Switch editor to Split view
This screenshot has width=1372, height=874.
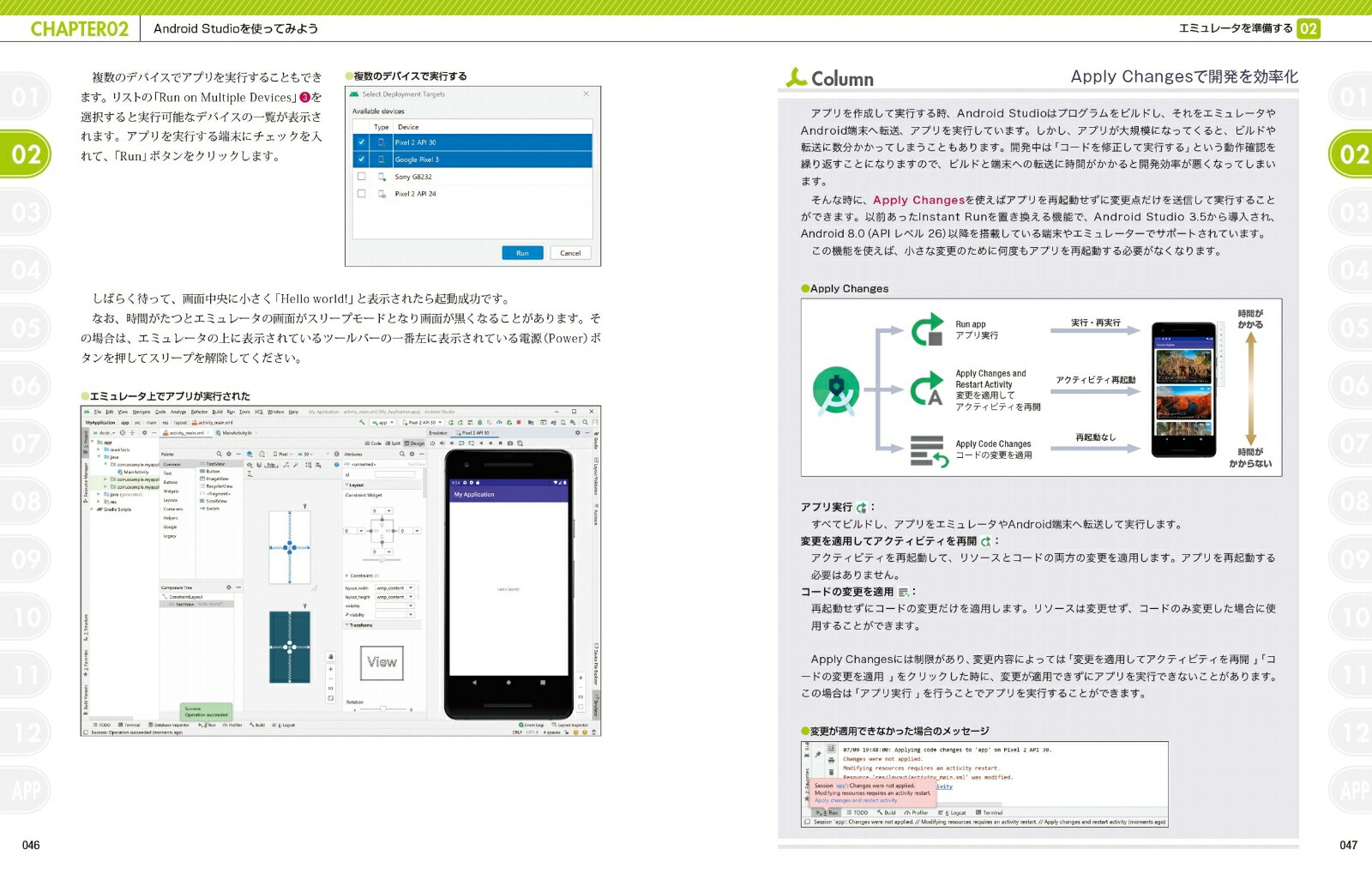pos(393,443)
